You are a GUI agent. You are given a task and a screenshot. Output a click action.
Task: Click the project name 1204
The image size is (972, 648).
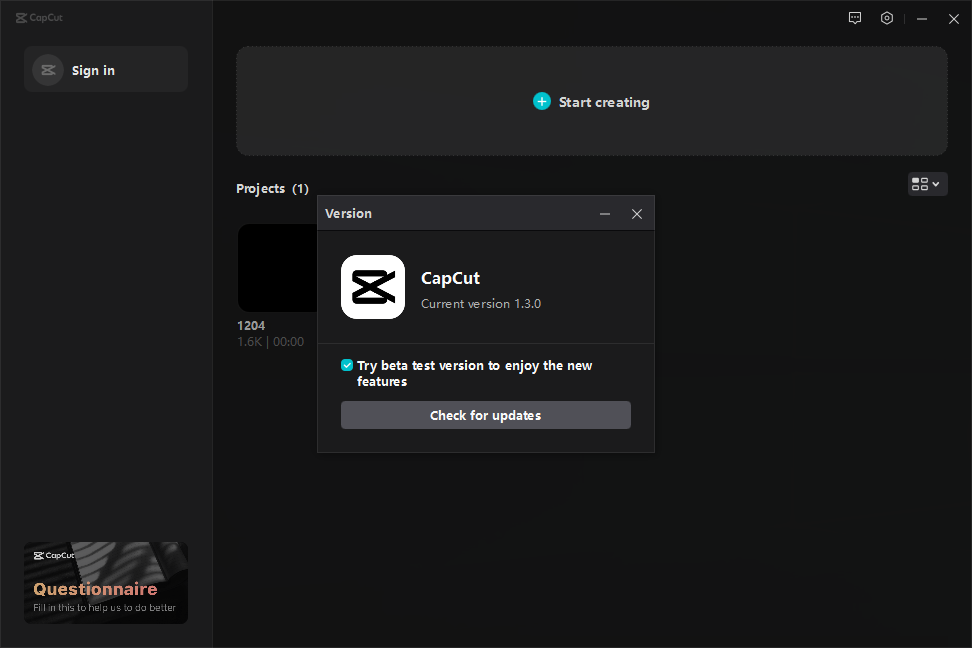click(251, 326)
